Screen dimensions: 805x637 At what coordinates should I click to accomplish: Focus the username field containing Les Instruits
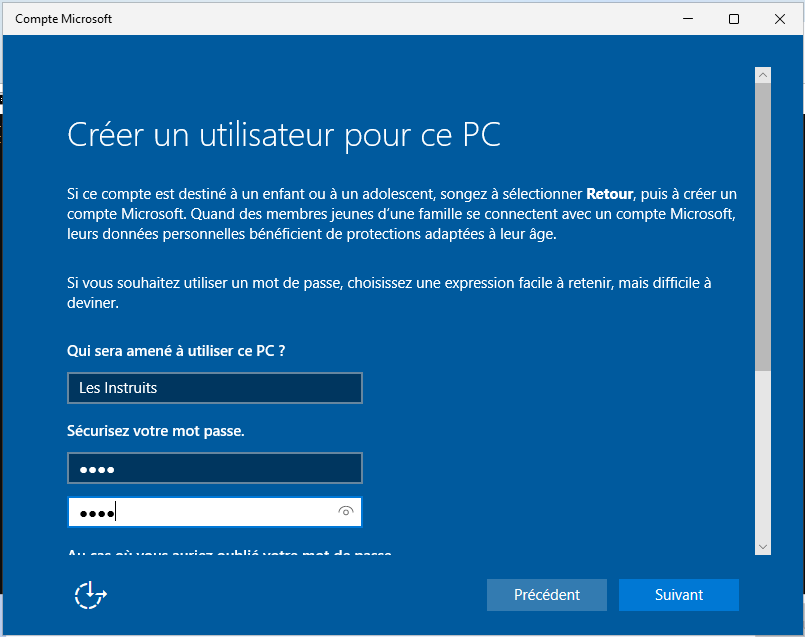pyautogui.click(x=214, y=388)
